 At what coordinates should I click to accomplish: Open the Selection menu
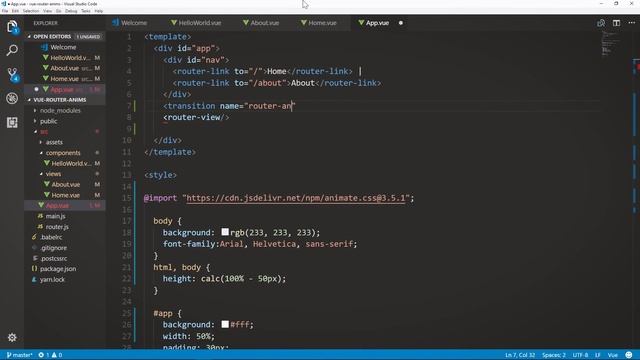click(x=31, y=11)
